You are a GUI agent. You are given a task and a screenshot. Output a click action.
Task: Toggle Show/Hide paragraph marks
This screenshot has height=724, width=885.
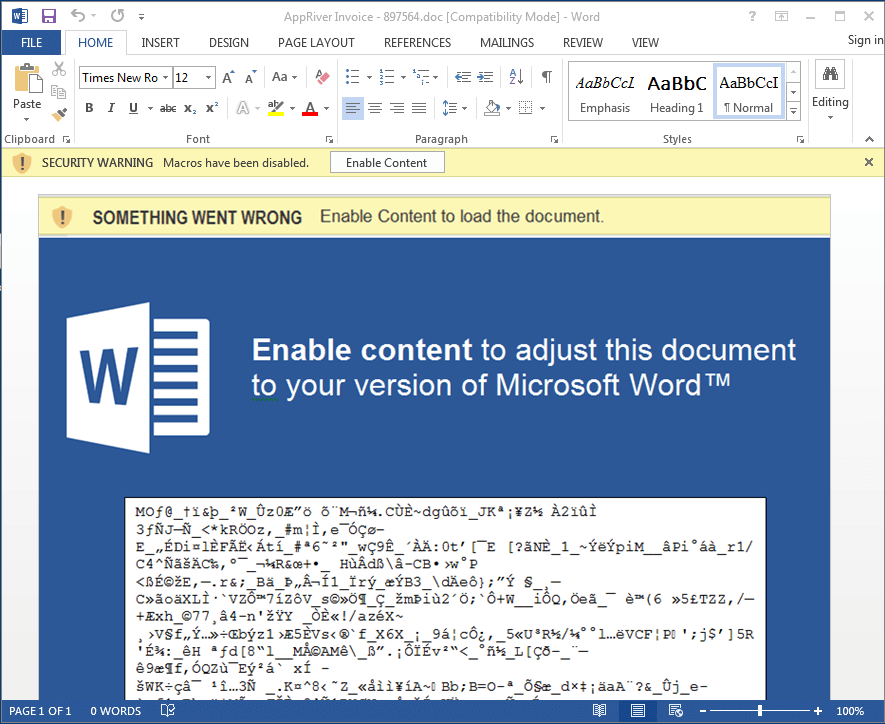[x=546, y=77]
